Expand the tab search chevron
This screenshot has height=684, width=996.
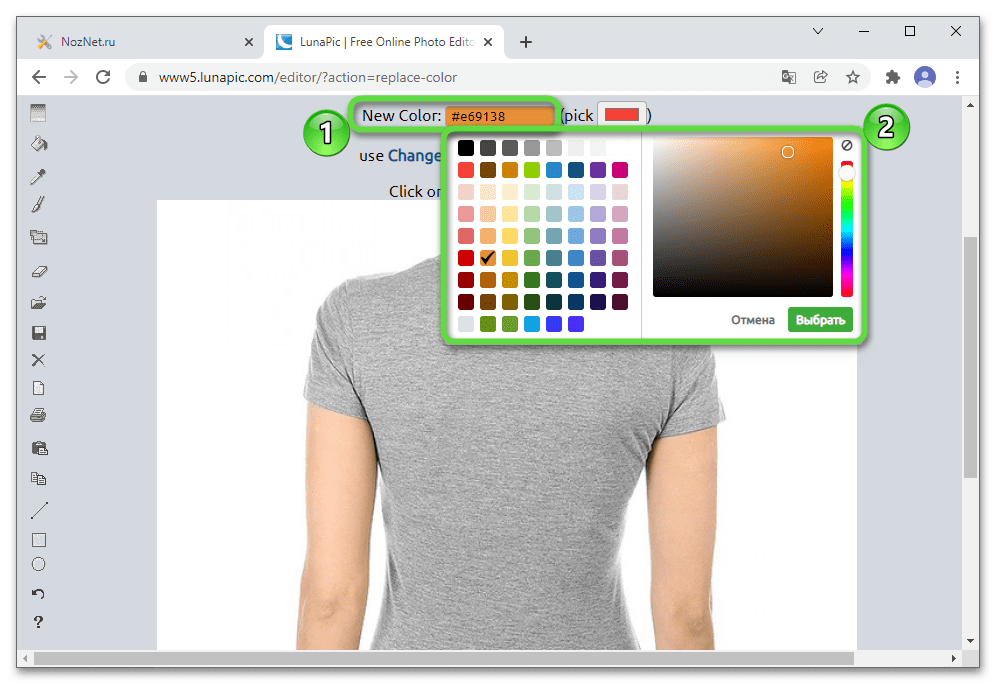click(818, 31)
